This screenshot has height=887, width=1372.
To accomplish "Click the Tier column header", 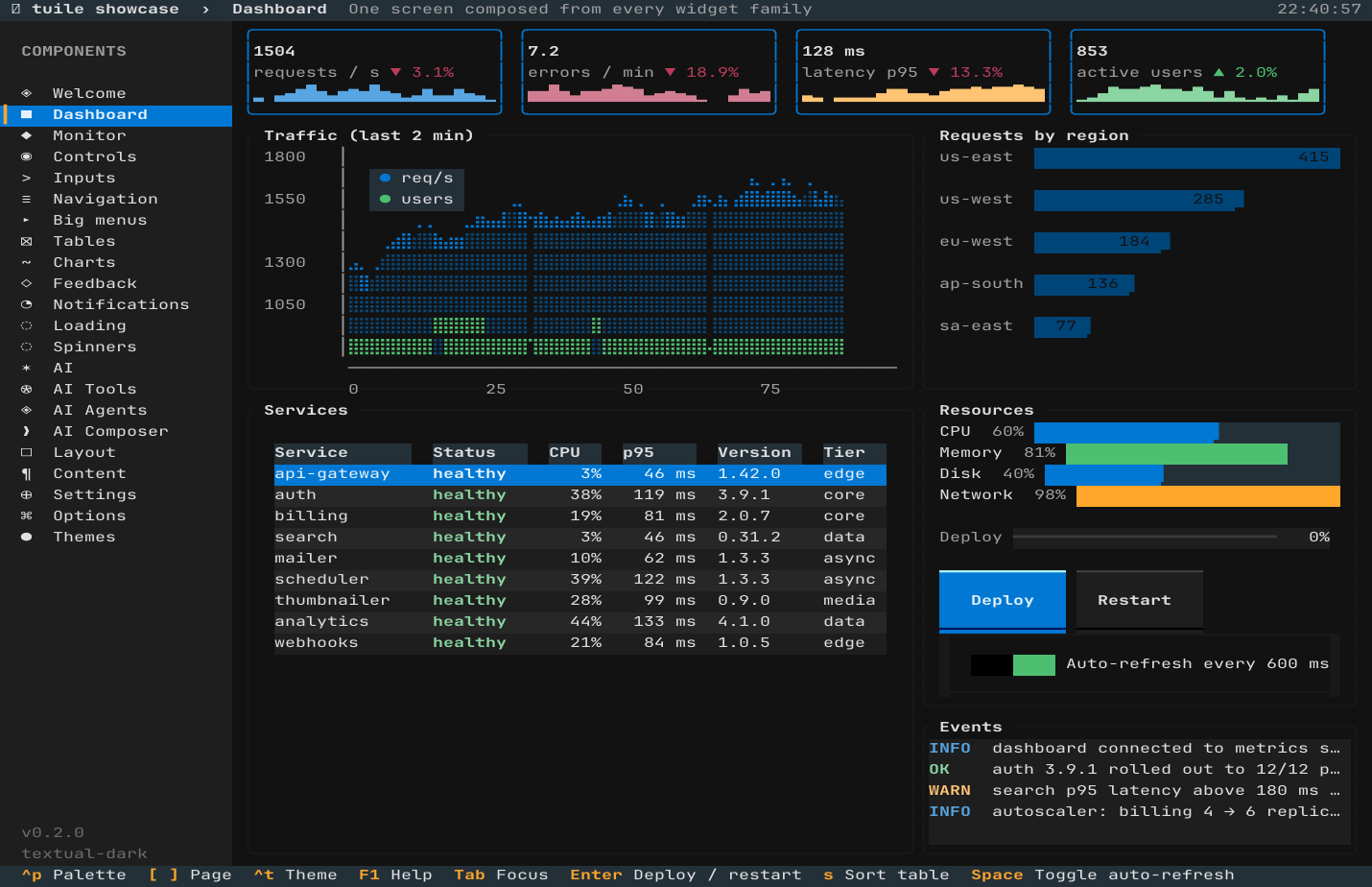I will (x=854, y=453).
